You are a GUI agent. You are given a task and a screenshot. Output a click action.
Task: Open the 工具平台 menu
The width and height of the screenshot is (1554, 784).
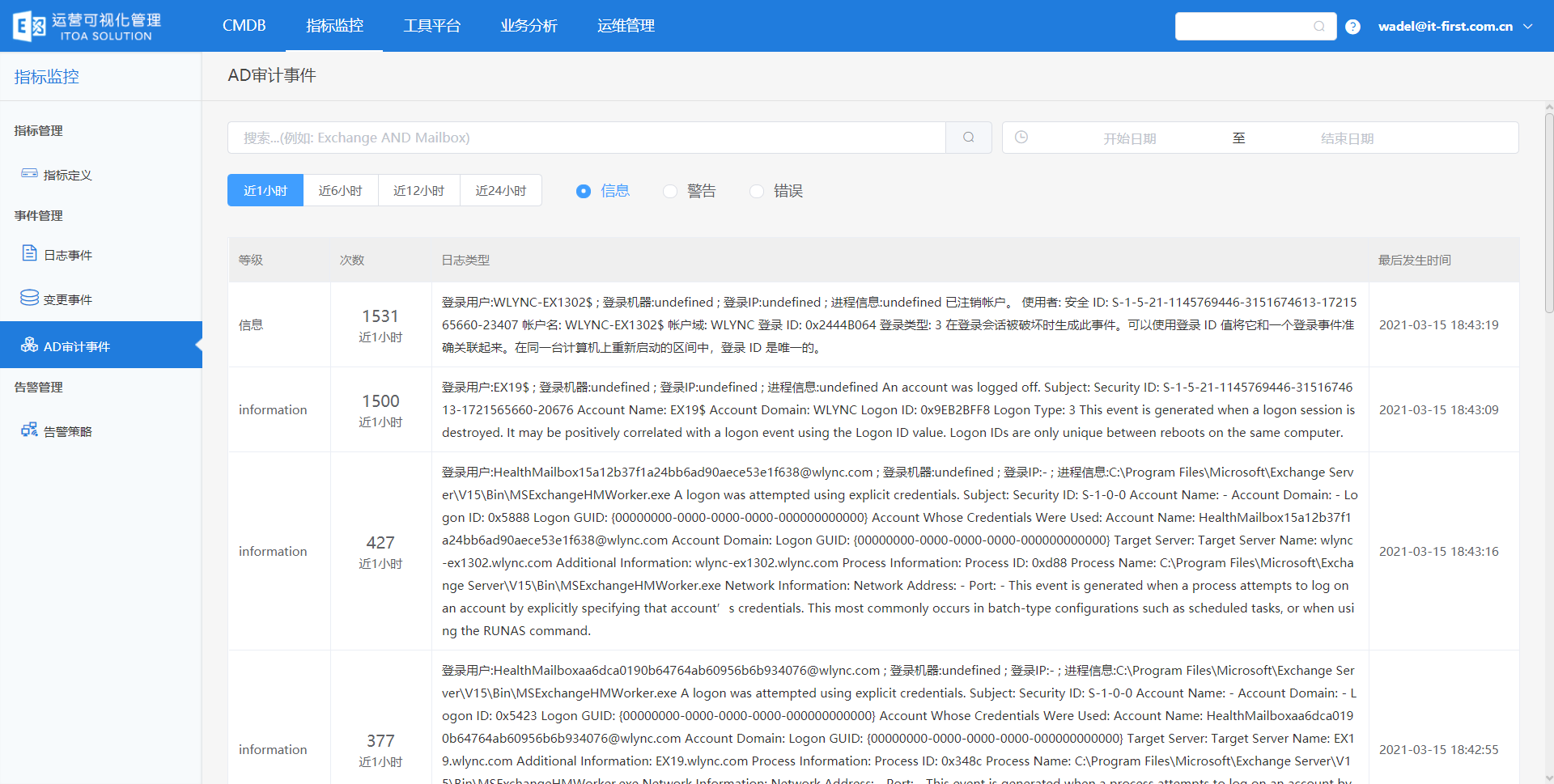tap(431, 26)
